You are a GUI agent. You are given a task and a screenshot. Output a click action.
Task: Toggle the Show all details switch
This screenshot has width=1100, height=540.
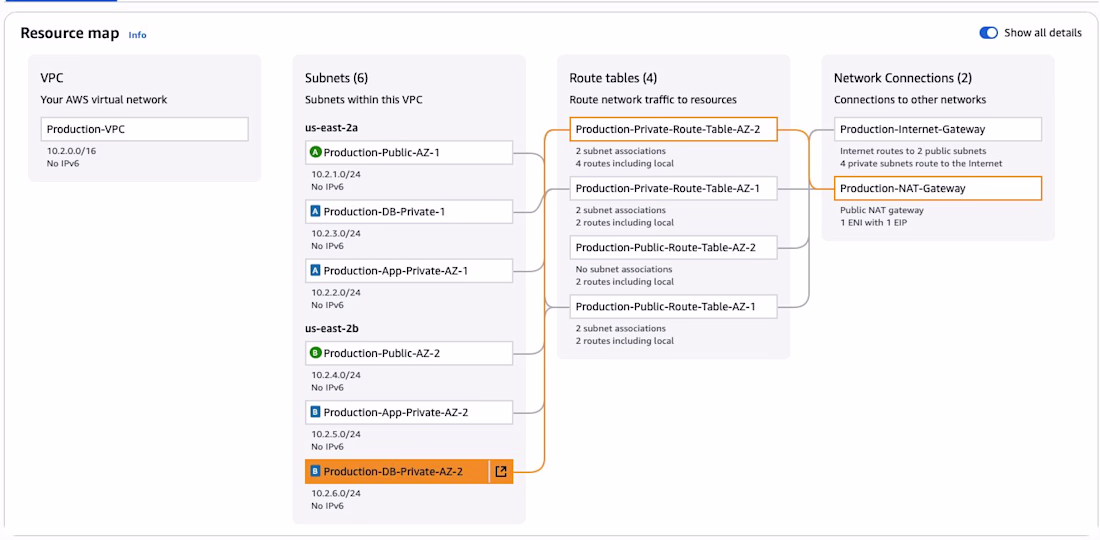[989, 33]
